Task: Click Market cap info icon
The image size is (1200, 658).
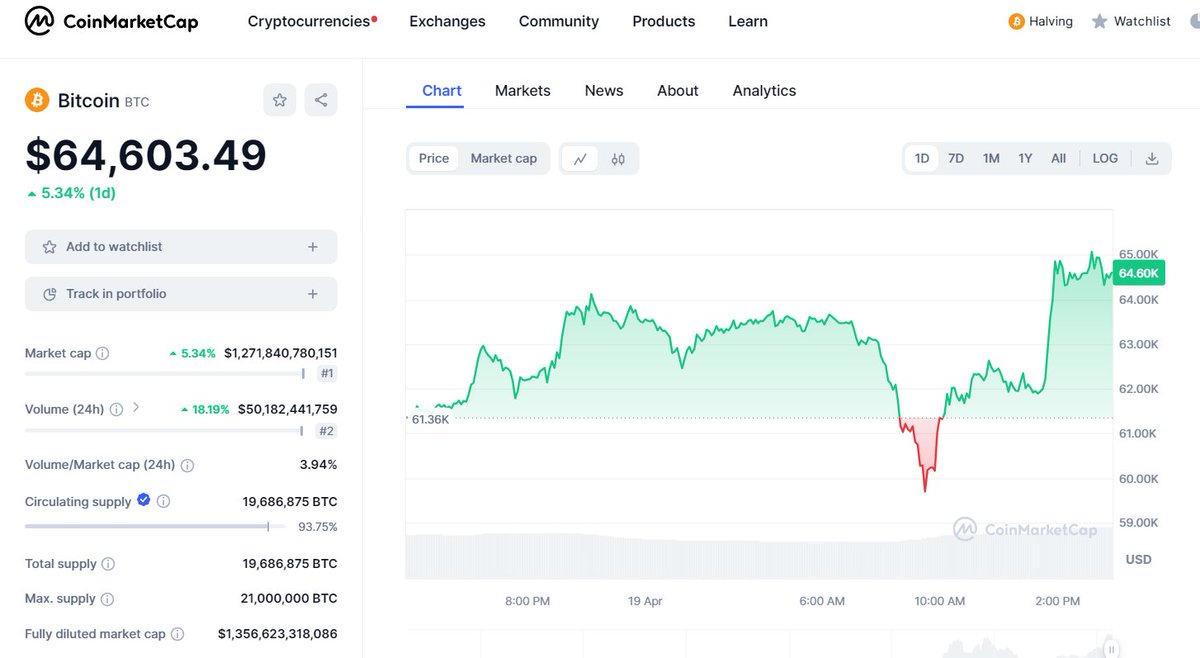Action: (x=102, y=353)
